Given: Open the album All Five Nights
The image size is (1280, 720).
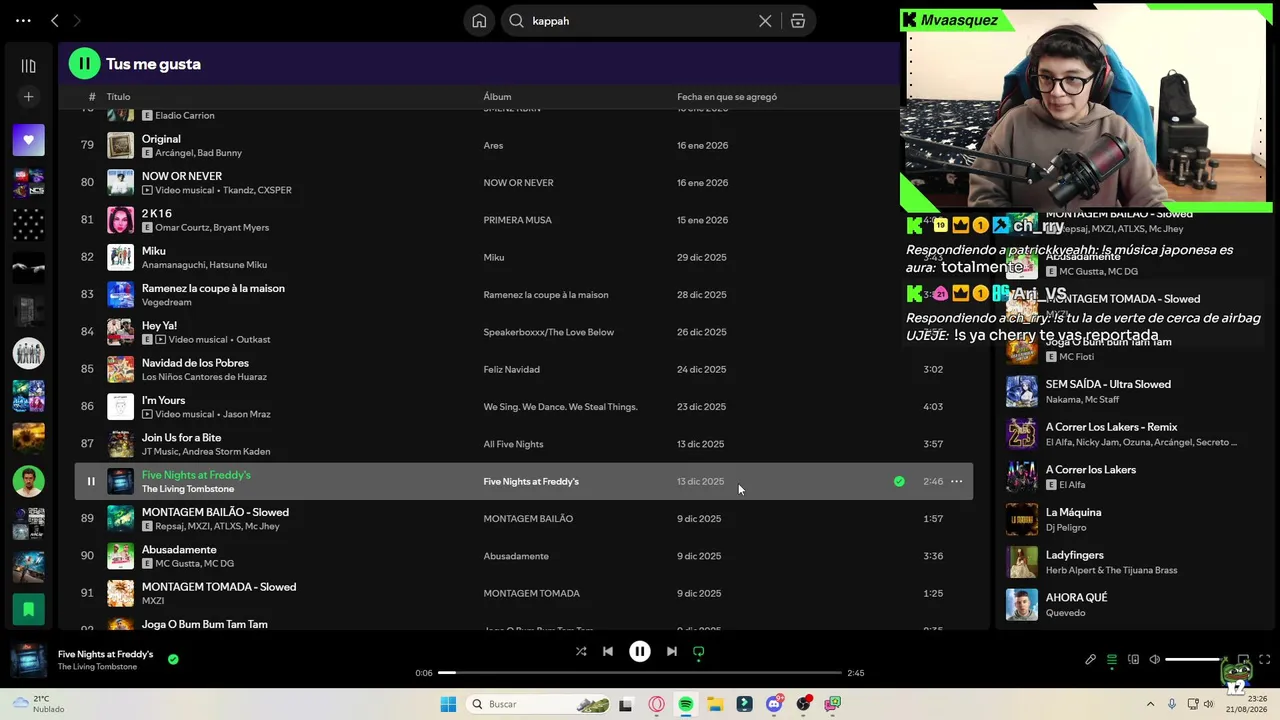Looking at the screenshot, I should pos(513,444).
